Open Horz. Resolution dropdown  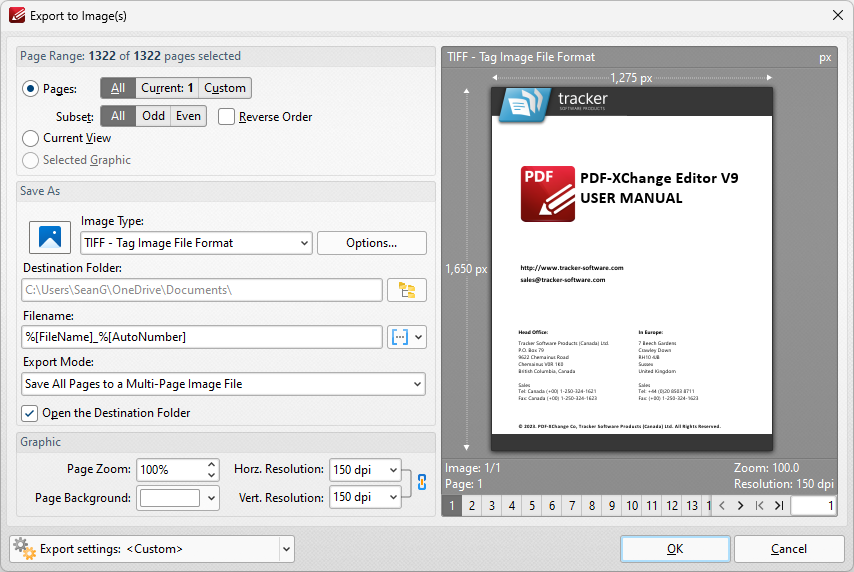[365, 470]
